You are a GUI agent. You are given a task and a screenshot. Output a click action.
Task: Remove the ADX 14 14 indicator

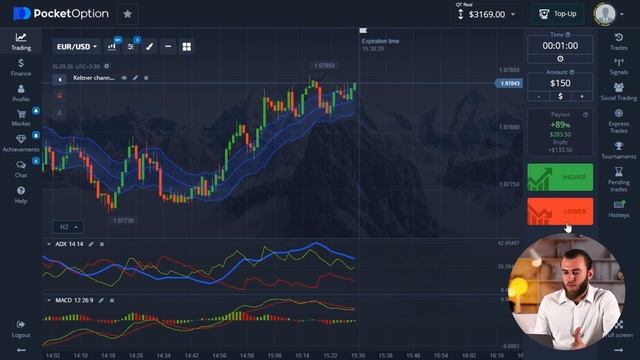tap(102, 244)
